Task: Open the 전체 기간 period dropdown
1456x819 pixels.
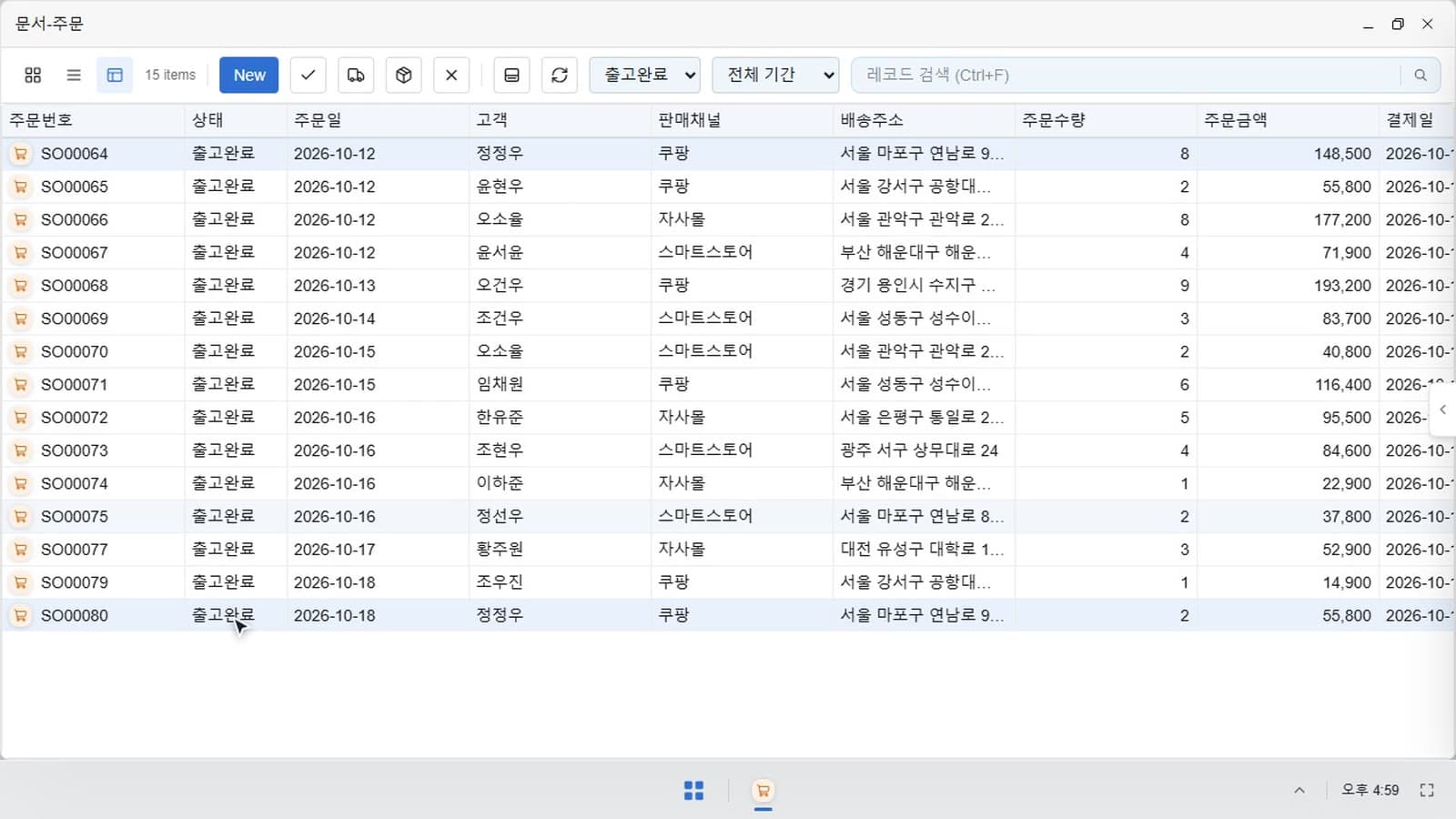Action: (x=775, y=76)
